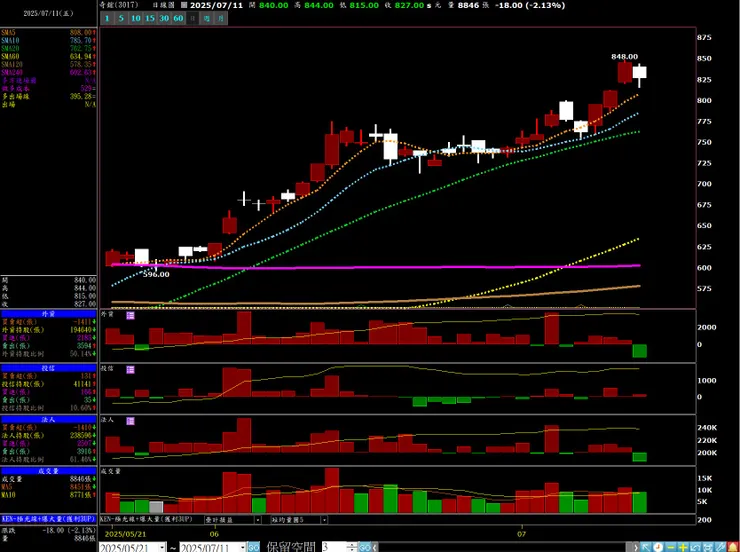The width and height of the screenshot is (740, 552).
Task: Switch to 5-minute chart interval
Action: click(x=121, y=18)
